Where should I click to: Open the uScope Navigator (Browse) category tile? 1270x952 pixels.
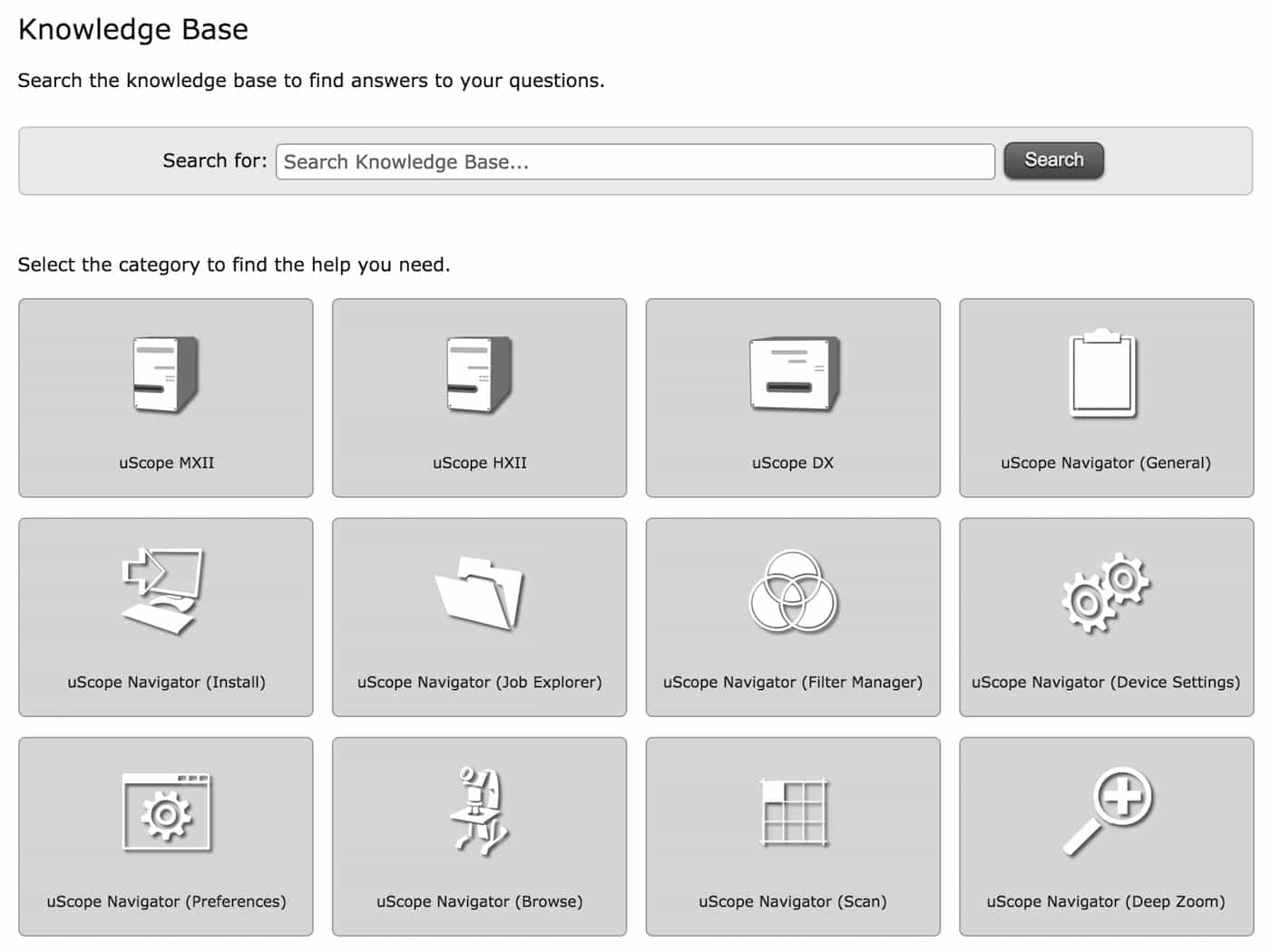coord(479,836)
